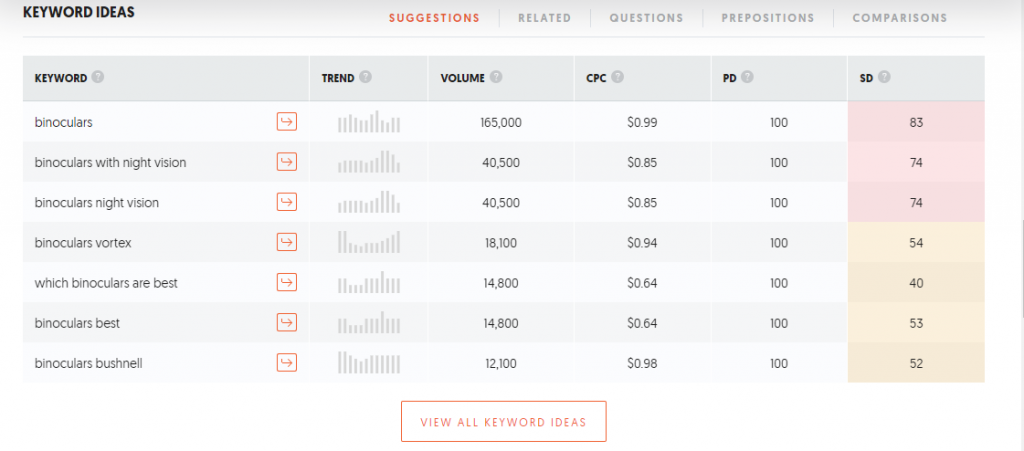
Task: Open arrow icon for binoculars with night vision
Action: [x=287, y=162]
